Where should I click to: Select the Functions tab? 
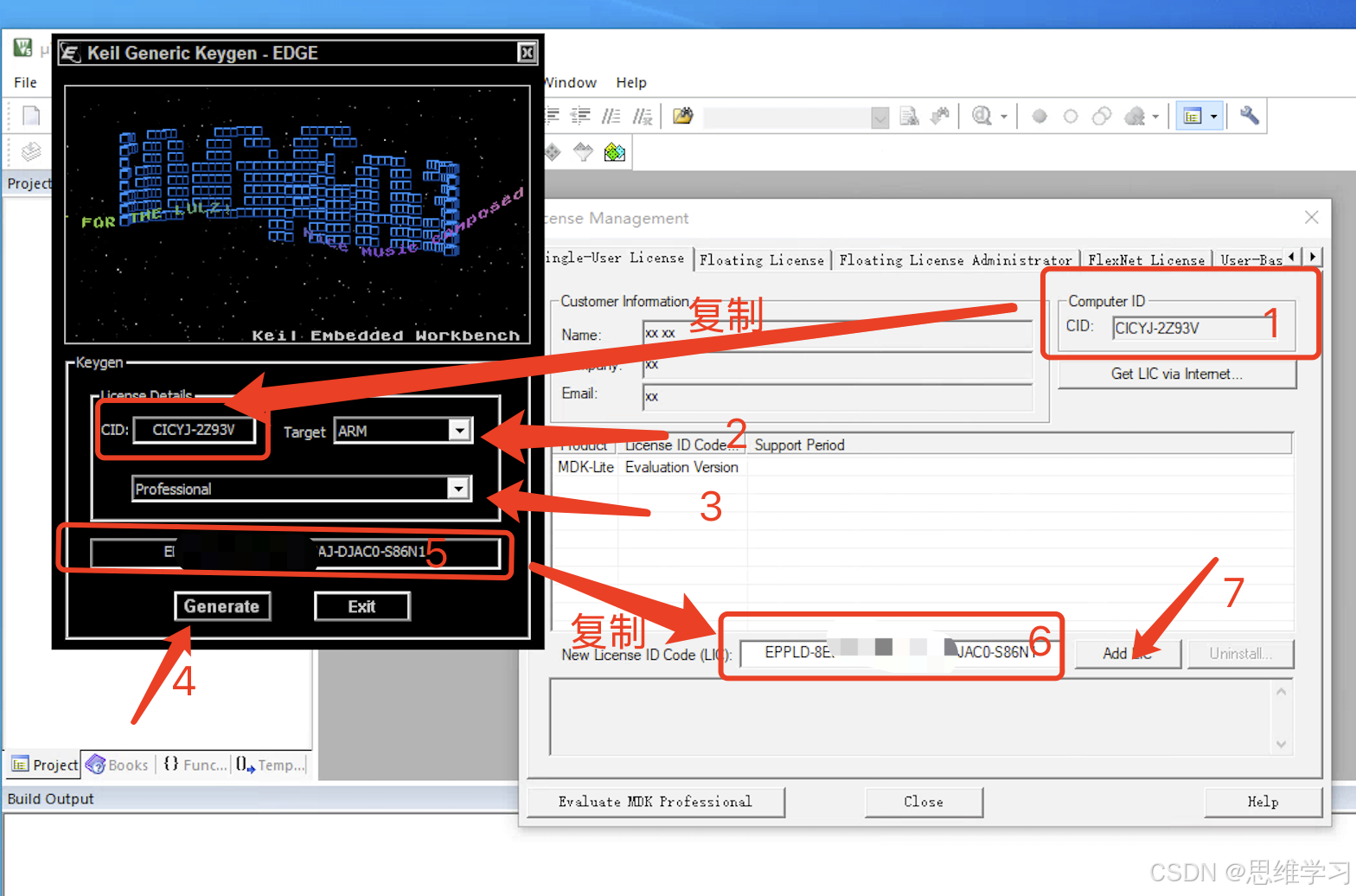point(195,765)
